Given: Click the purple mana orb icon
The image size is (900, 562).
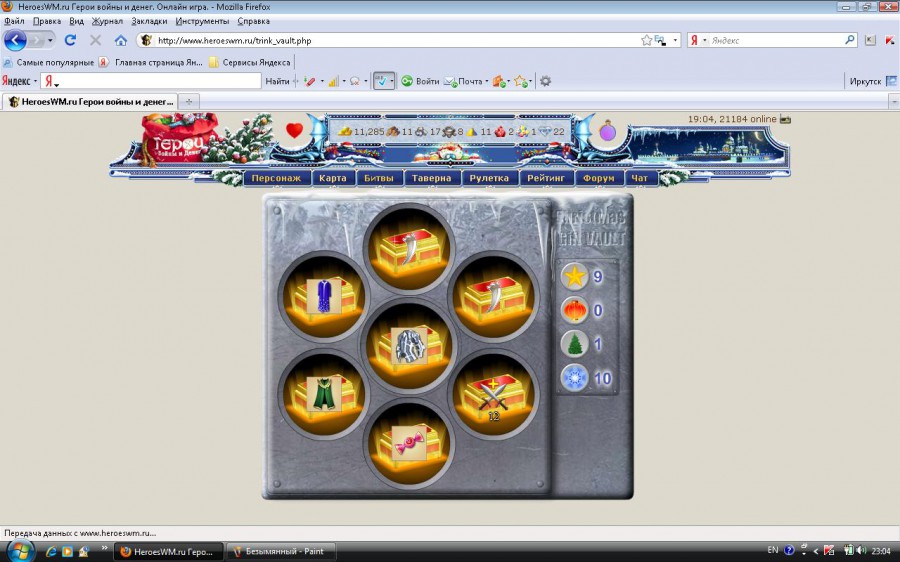Looking at the screenshot, I should pyautogui.click(x=607, y=131).
